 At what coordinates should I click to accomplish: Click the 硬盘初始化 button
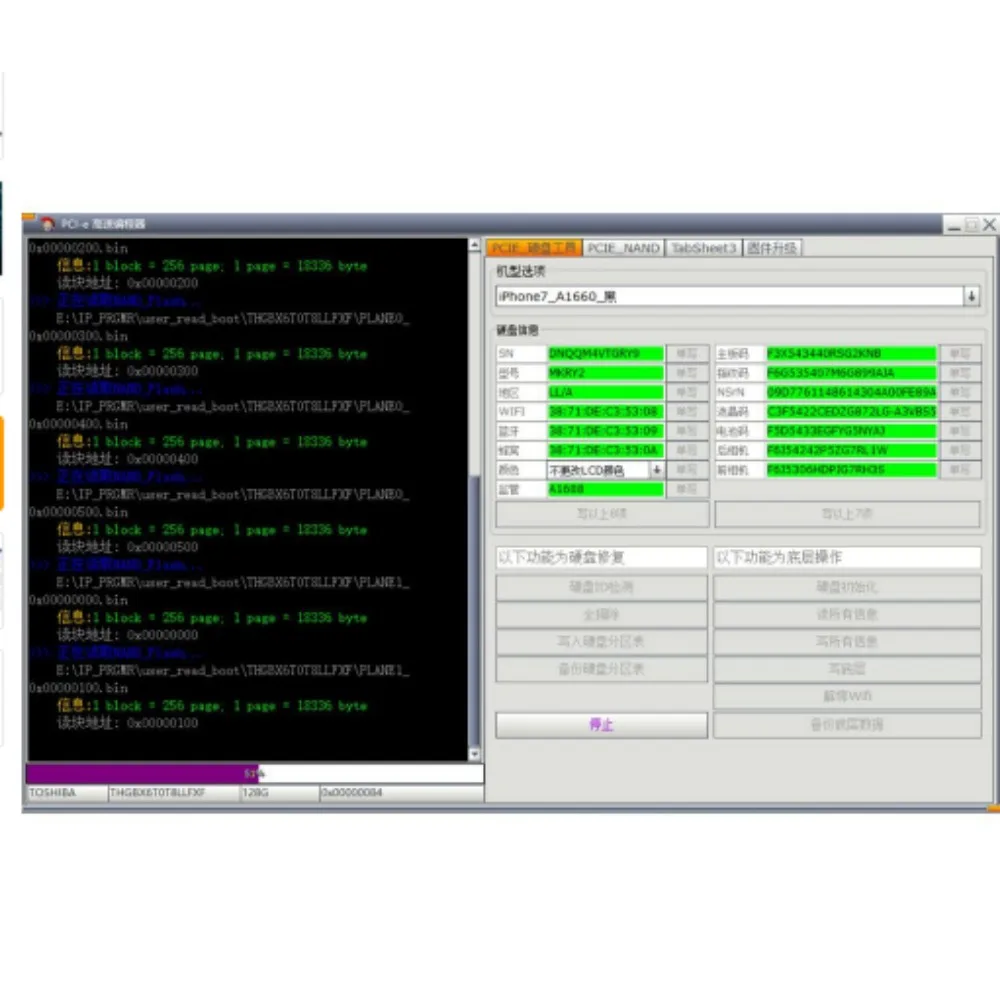[x=847, y=587]
